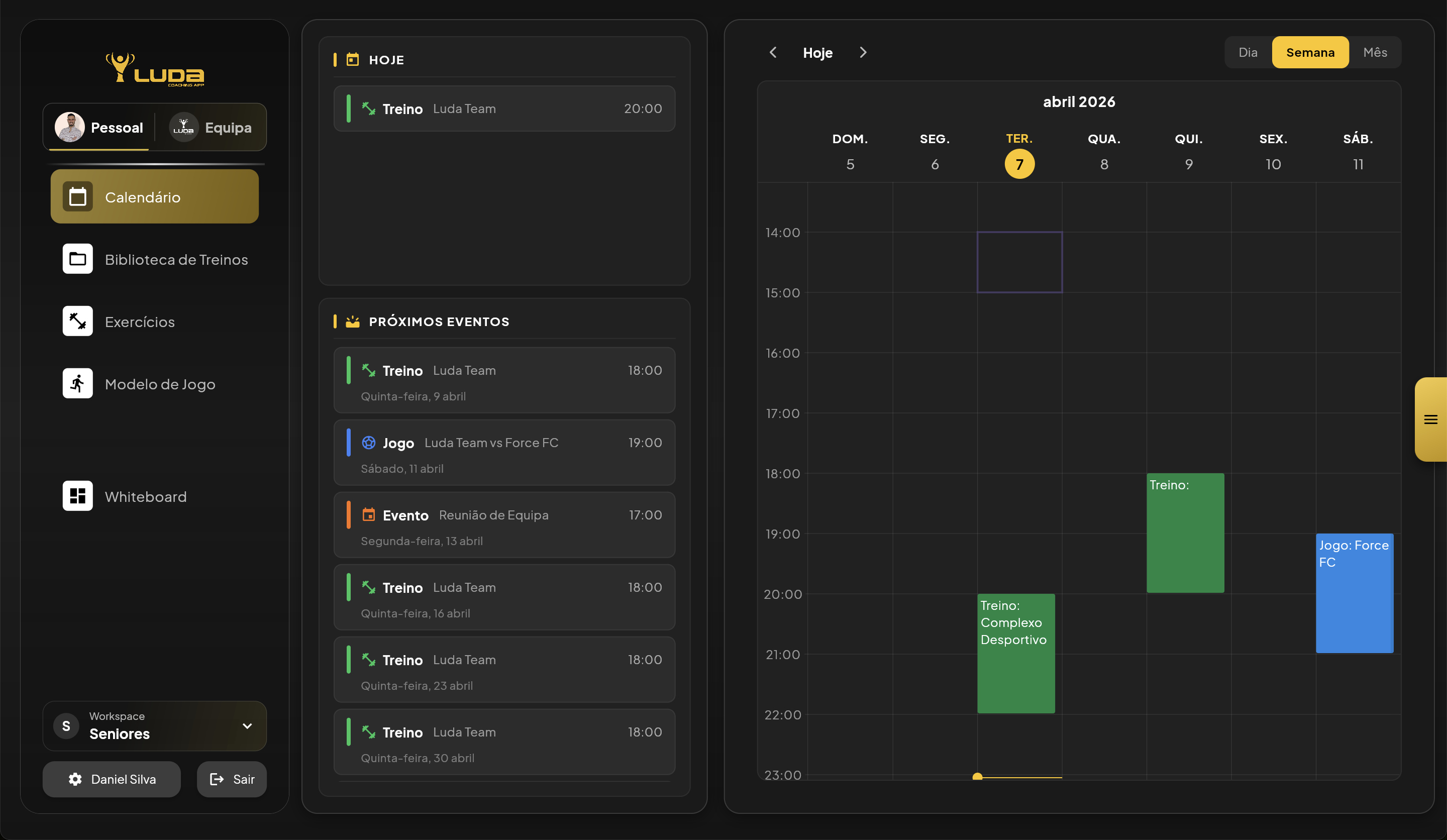Switch to Pessoal profile mode
The height and width of the screenshot is (840, 1447).
click(99, 128)
